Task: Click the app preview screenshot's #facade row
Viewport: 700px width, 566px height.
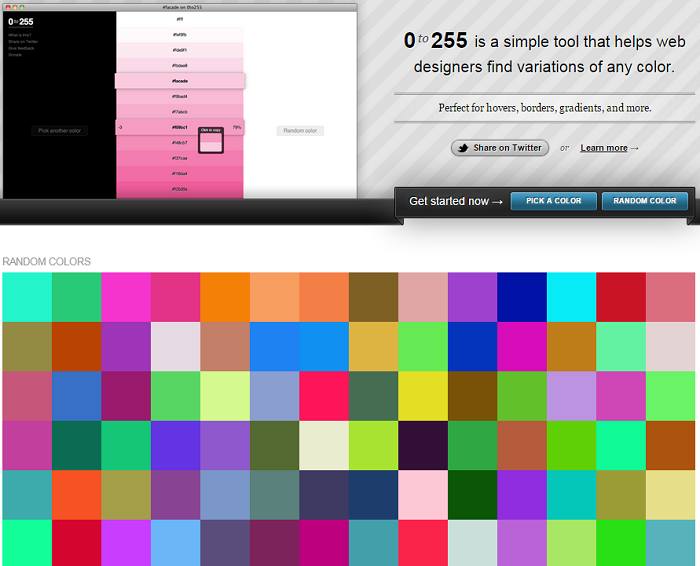Action: [x=180, y=81]
